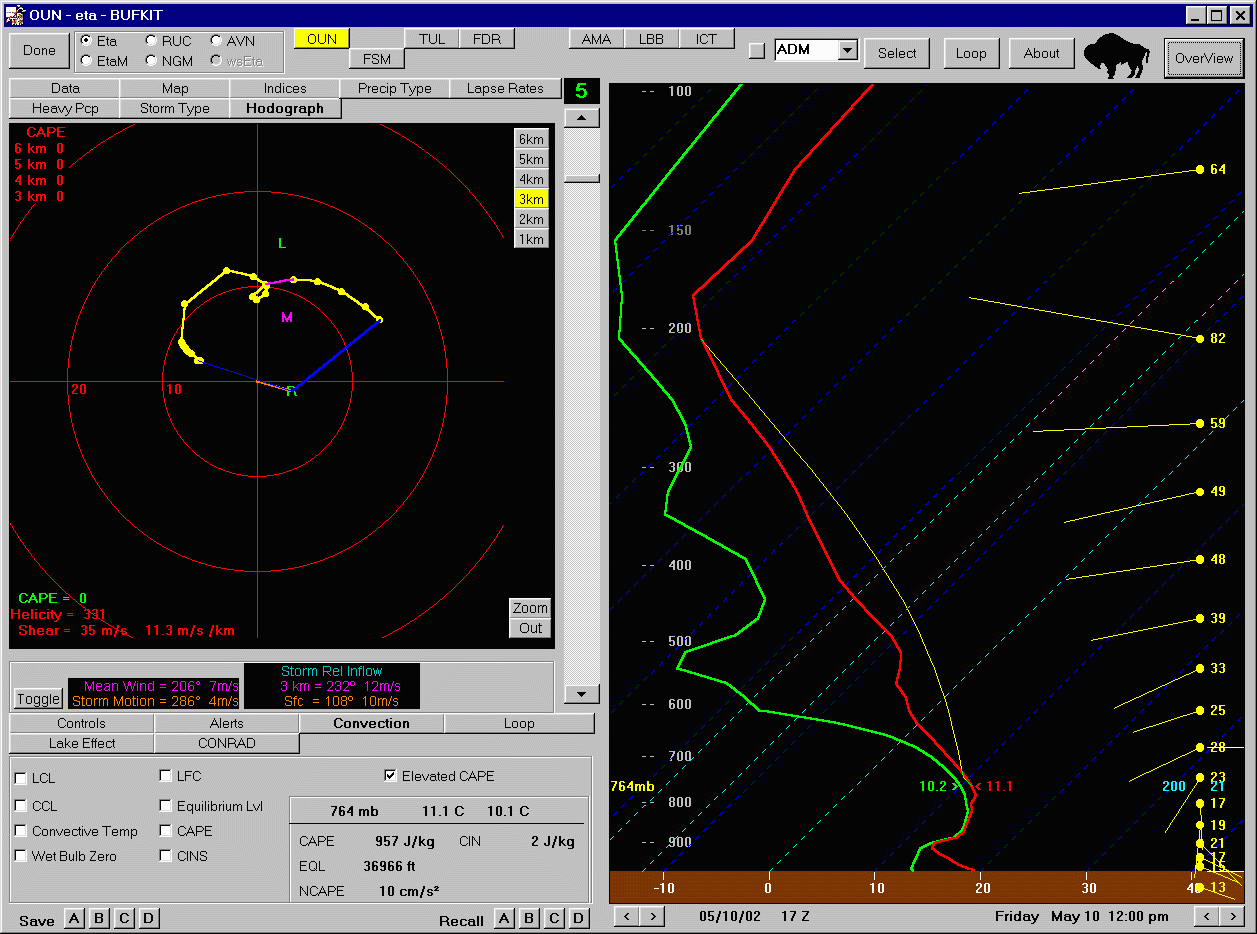Open the Alerts tab
Image resolution: width=1257 pixels, height=934 pixels.
tap(227, 724)
